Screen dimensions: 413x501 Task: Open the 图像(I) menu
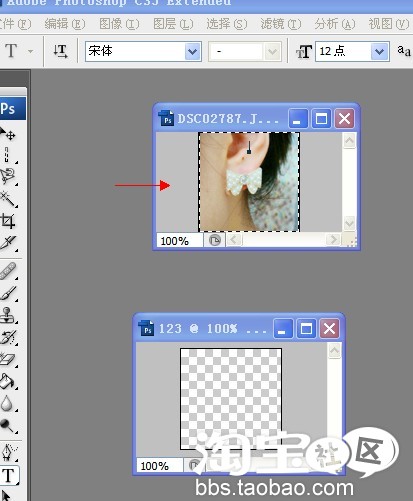[119, 24]
